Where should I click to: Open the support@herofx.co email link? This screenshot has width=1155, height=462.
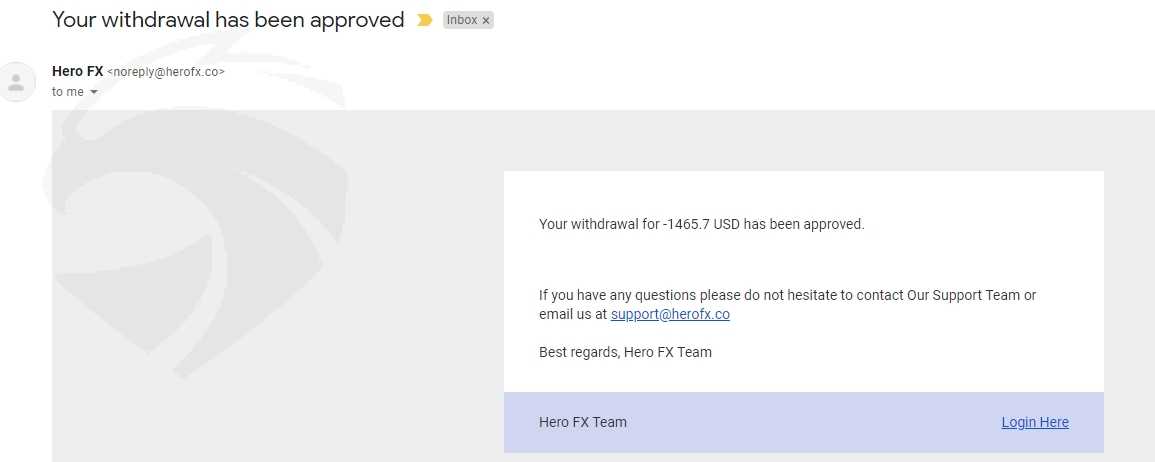click(x=670, y=314)
